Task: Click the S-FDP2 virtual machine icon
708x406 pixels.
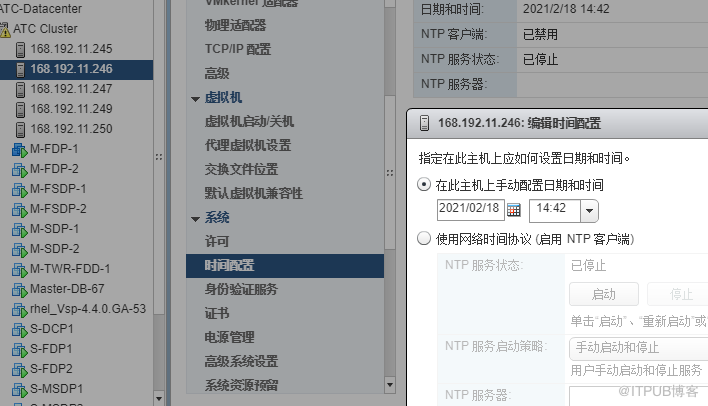Action: (x=19, y=369)
